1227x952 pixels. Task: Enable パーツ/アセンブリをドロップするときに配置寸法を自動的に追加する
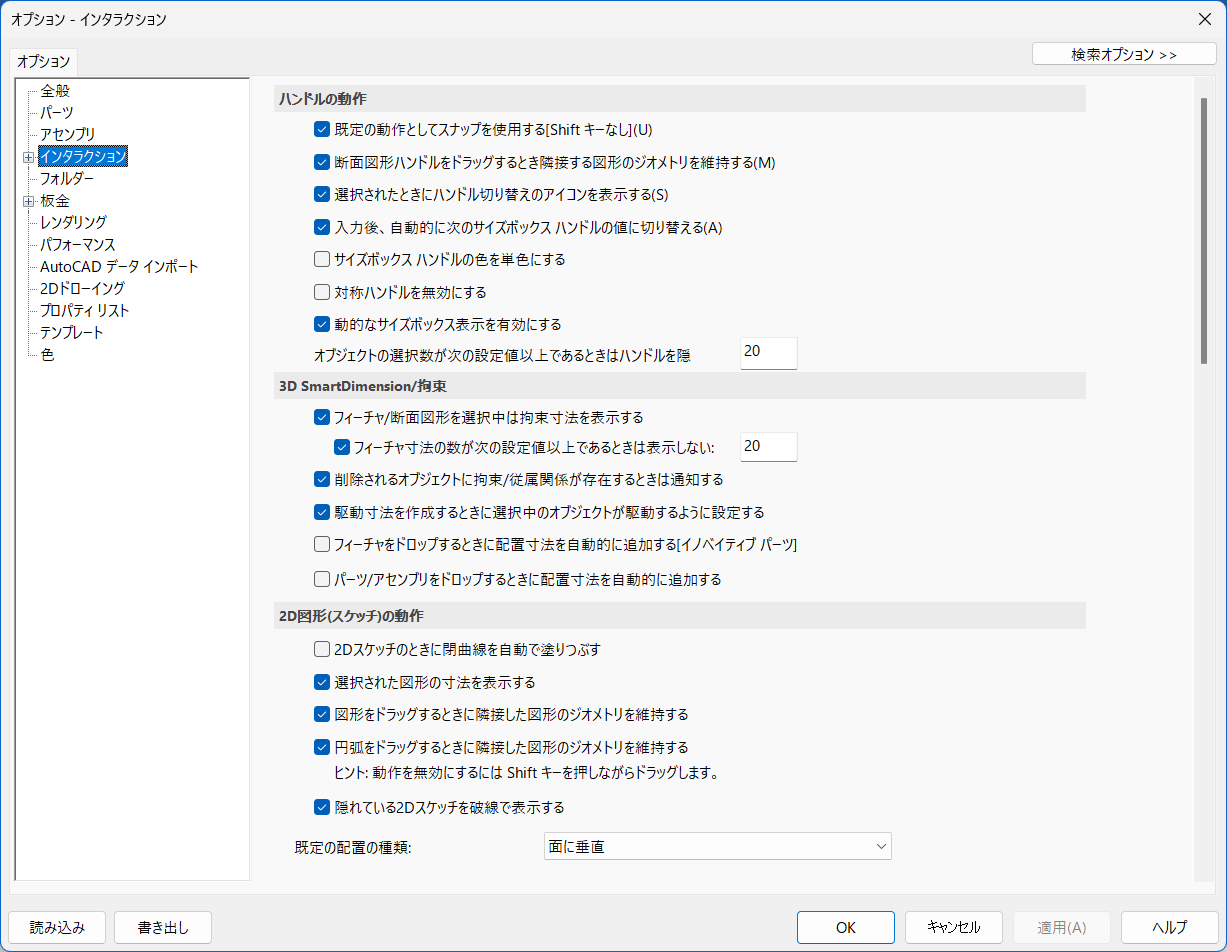(x=322, y=579)
